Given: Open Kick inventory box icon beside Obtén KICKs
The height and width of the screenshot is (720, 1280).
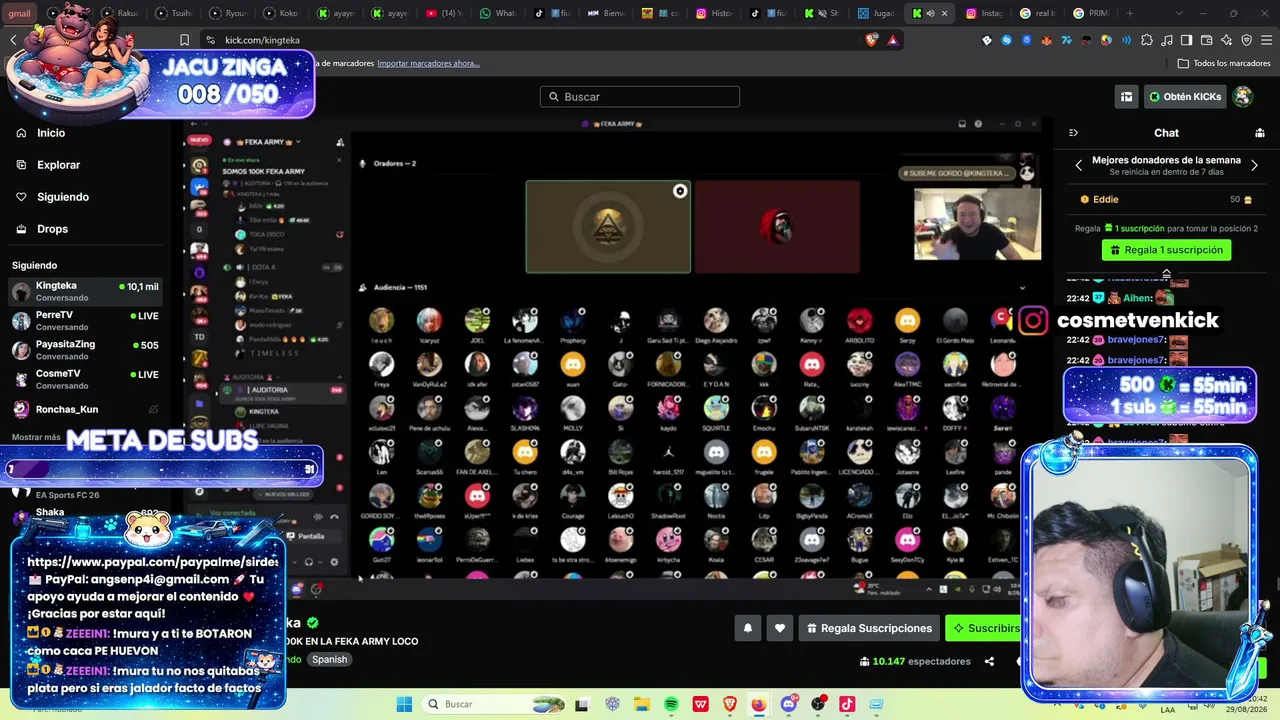Looking at the screenshot, I should 1126,97.
